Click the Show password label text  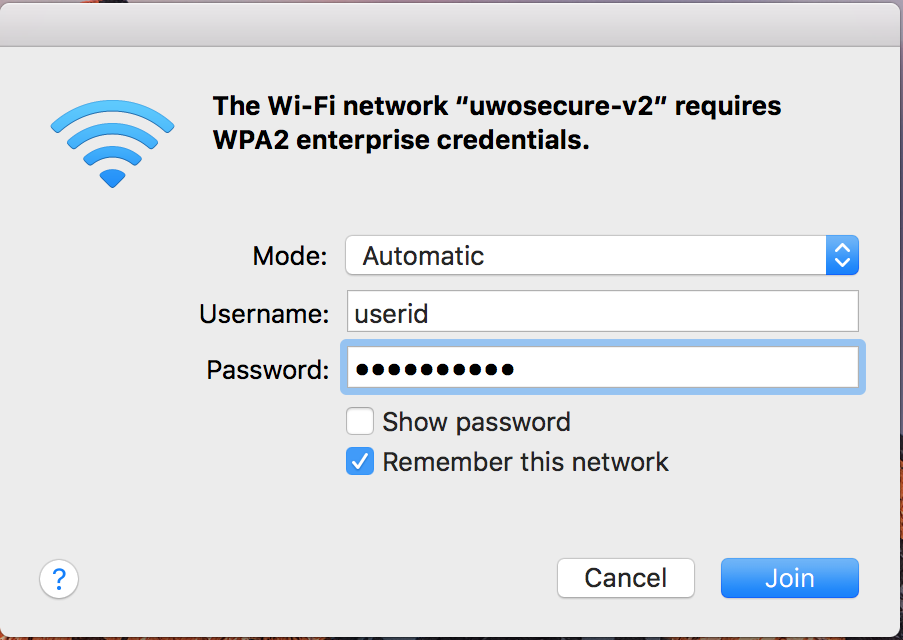click(x=476, y=422)
